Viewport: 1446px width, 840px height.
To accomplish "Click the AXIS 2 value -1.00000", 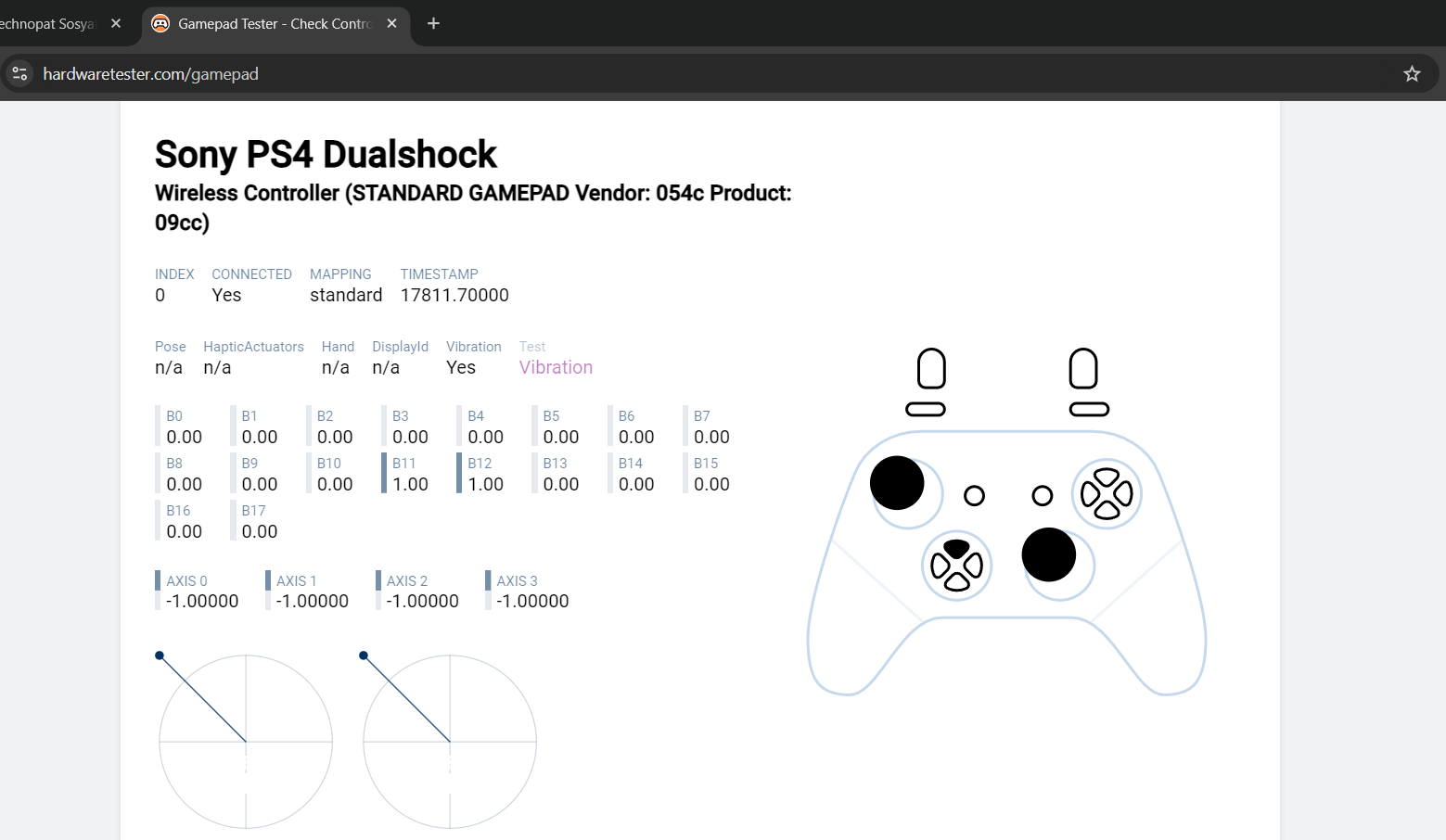I will pos(423,601).
